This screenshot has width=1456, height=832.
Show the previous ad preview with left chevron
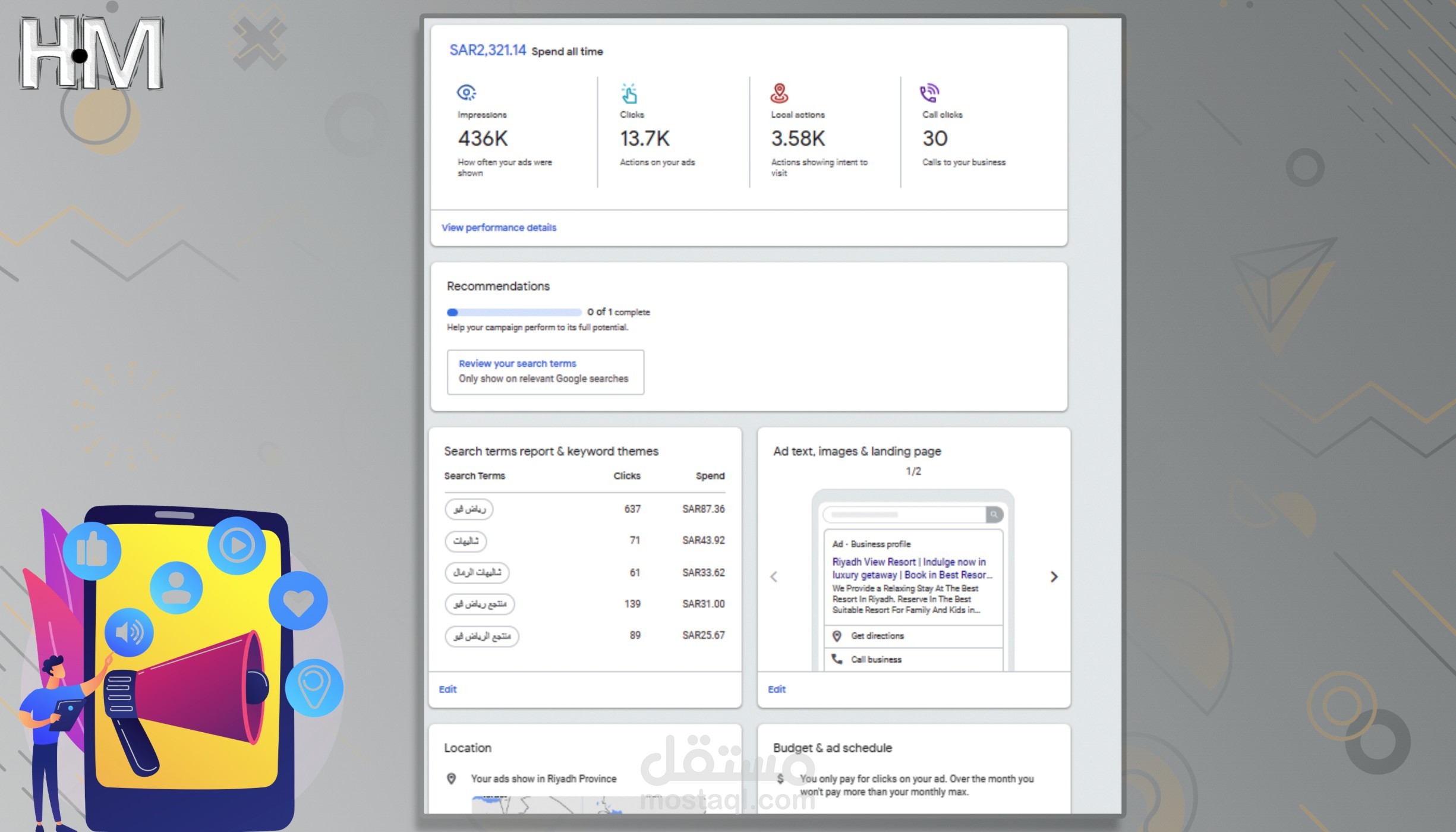click(x=774, y=576)
